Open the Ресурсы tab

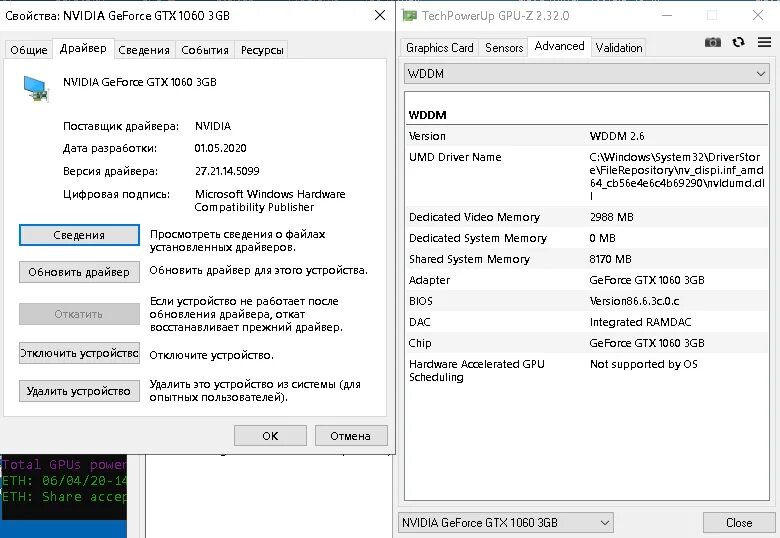(262, 50)
